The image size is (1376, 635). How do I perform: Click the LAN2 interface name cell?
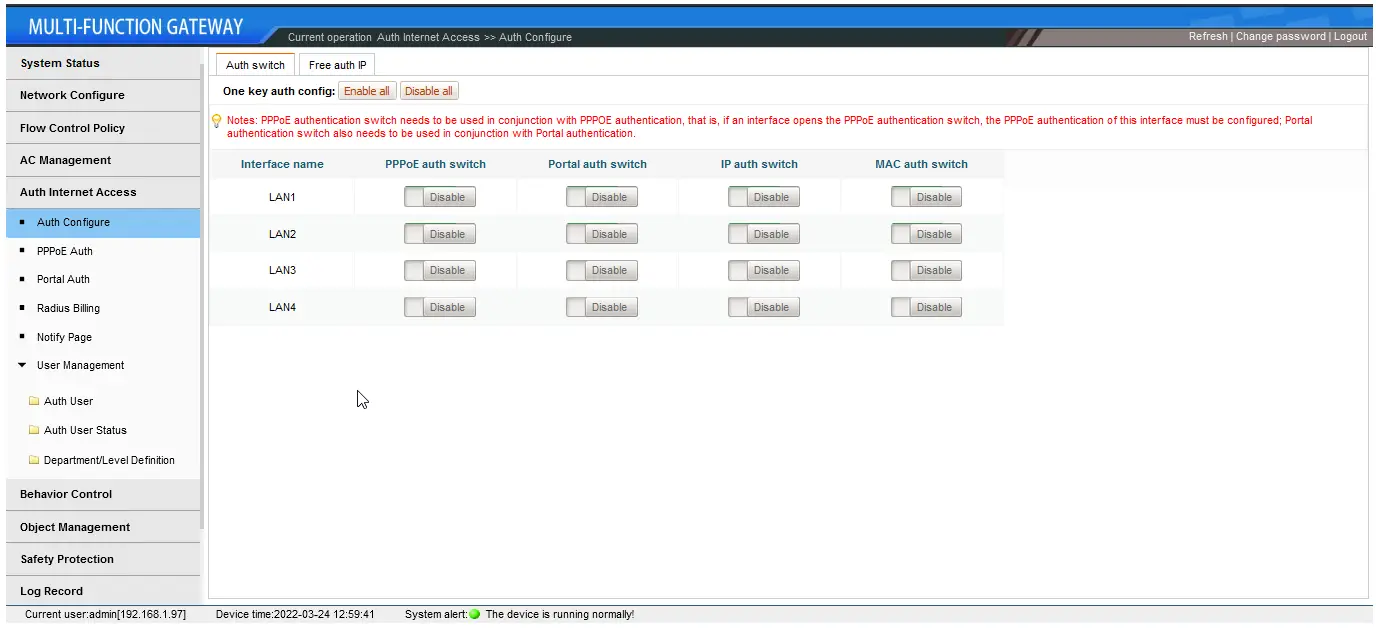282,234
